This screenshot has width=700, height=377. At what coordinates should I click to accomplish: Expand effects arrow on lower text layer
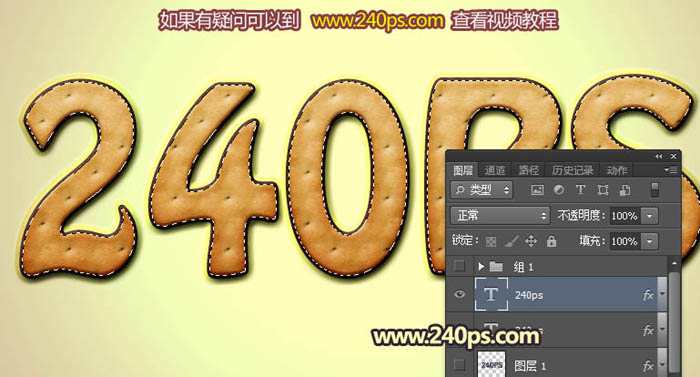pos(662,331)
